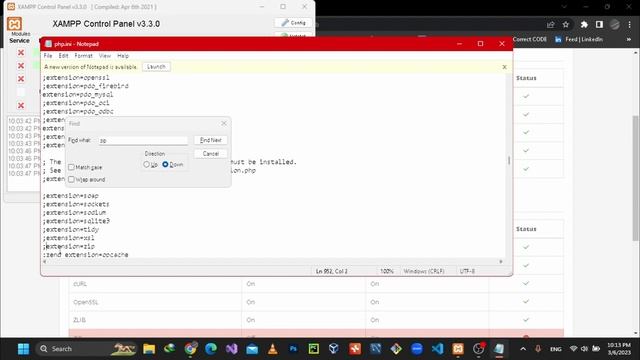This screenshot has width=640, height=360.
Task: Toggle Chrome side panel
Action: click(x=599, y=25)
